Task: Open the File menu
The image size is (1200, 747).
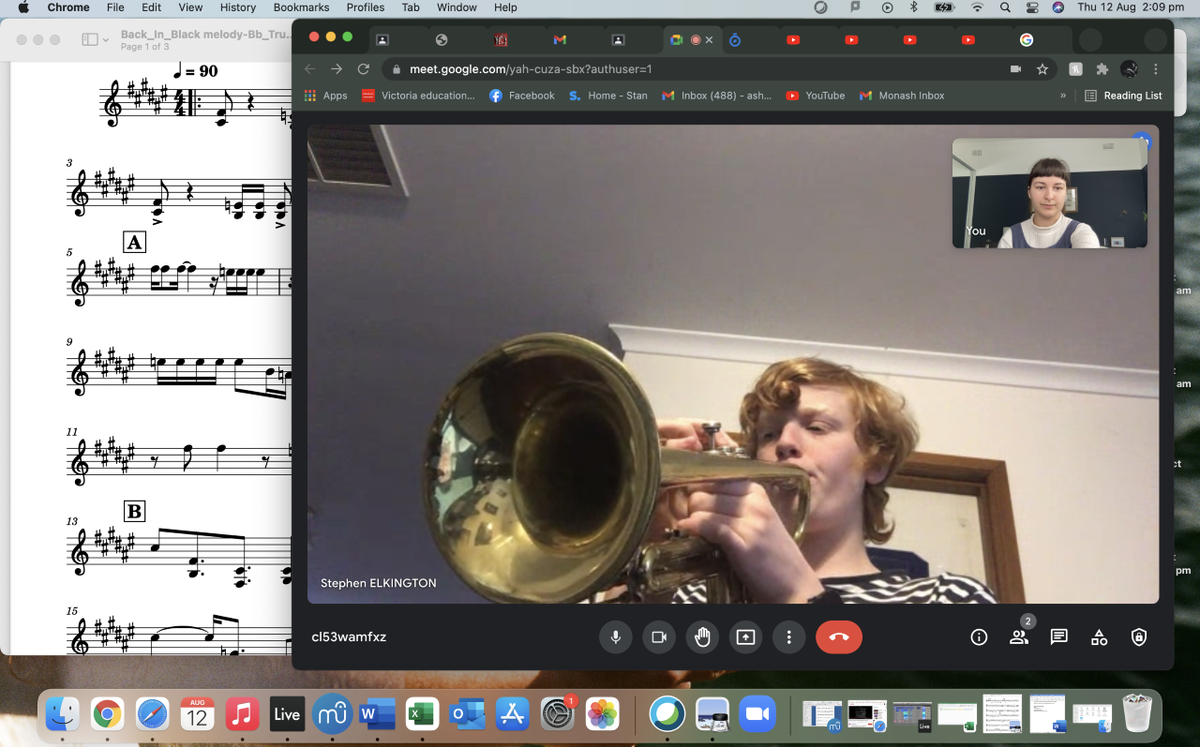Action: click(x=116, y=7)
